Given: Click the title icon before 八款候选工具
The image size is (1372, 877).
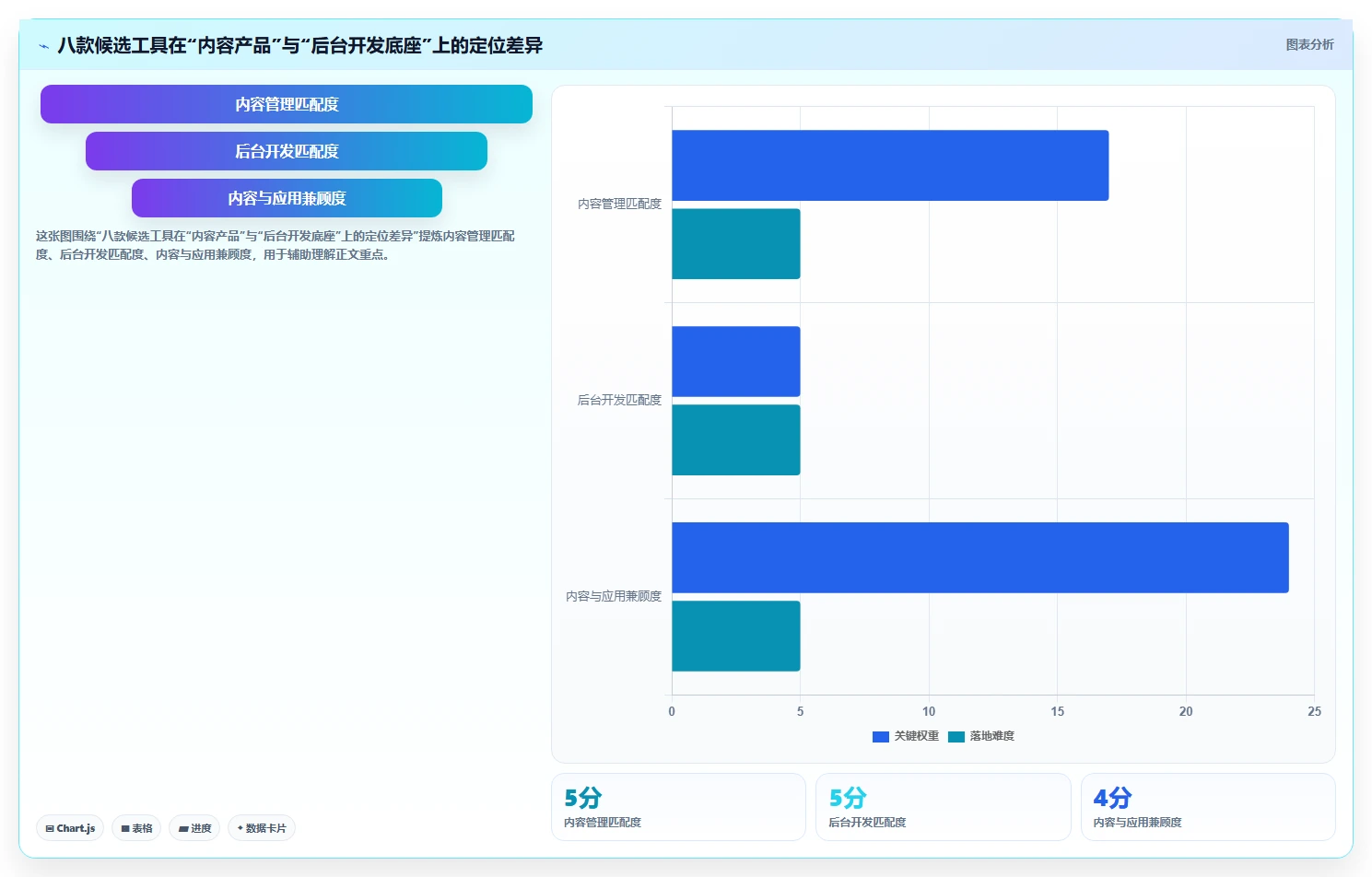Looking at the screenshot, I should pyautogui.click(x=43, y=45).
